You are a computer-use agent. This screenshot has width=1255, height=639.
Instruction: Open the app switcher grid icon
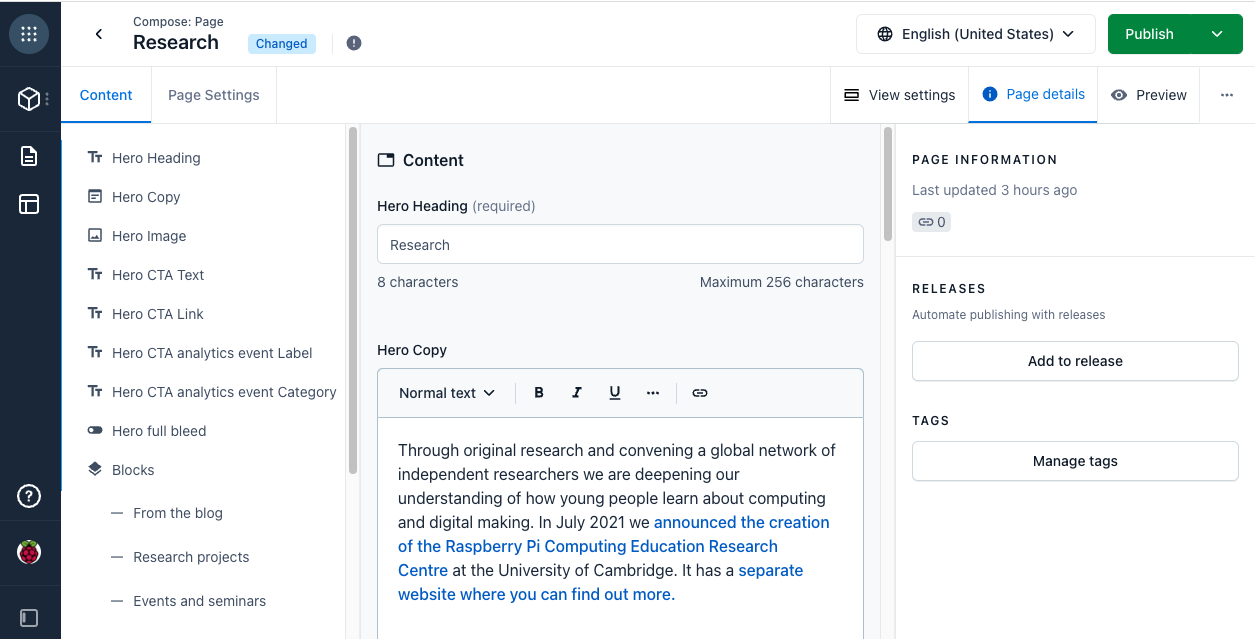29,33
